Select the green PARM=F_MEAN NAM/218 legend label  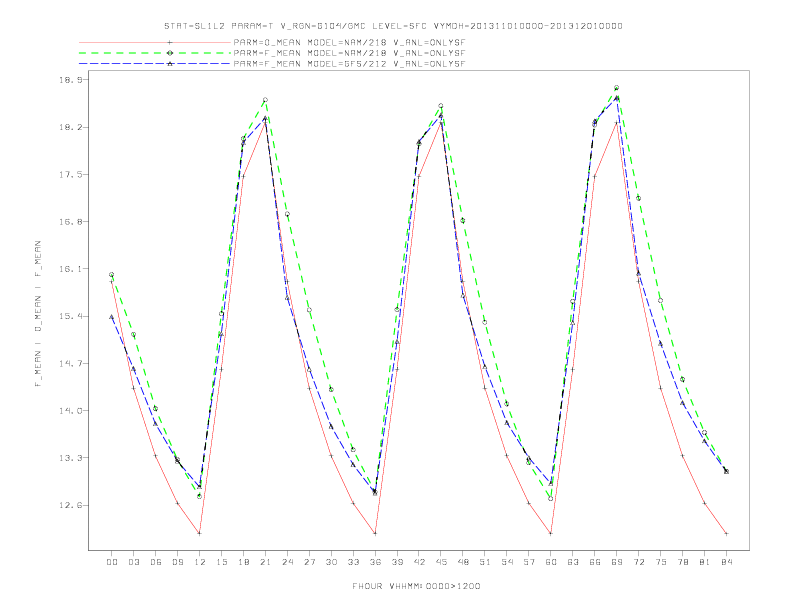(349, 53)
